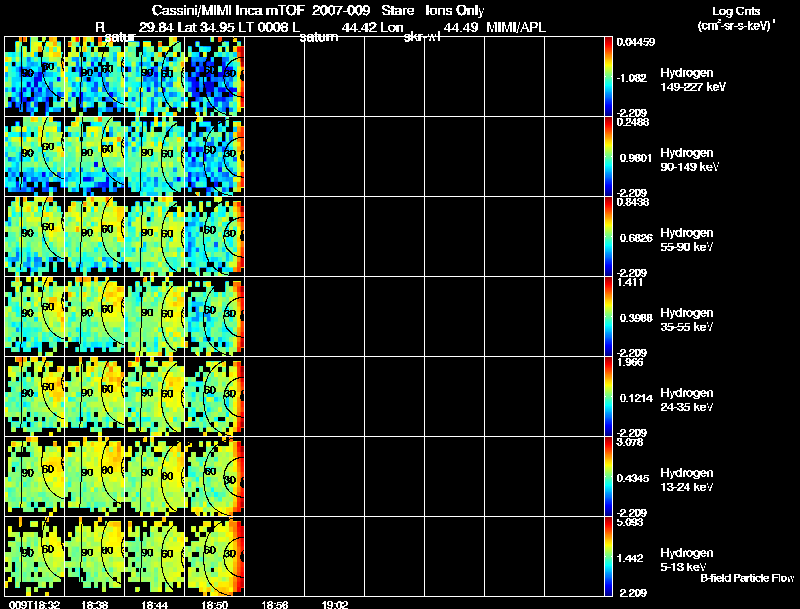Click the first image in the 13-24 keV row
This screenshot has height=609, width=800.
[34, 476]
